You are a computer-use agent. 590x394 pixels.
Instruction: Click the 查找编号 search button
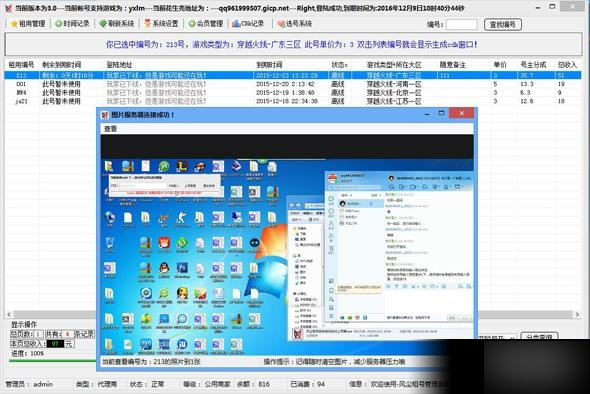coord(503,25)
